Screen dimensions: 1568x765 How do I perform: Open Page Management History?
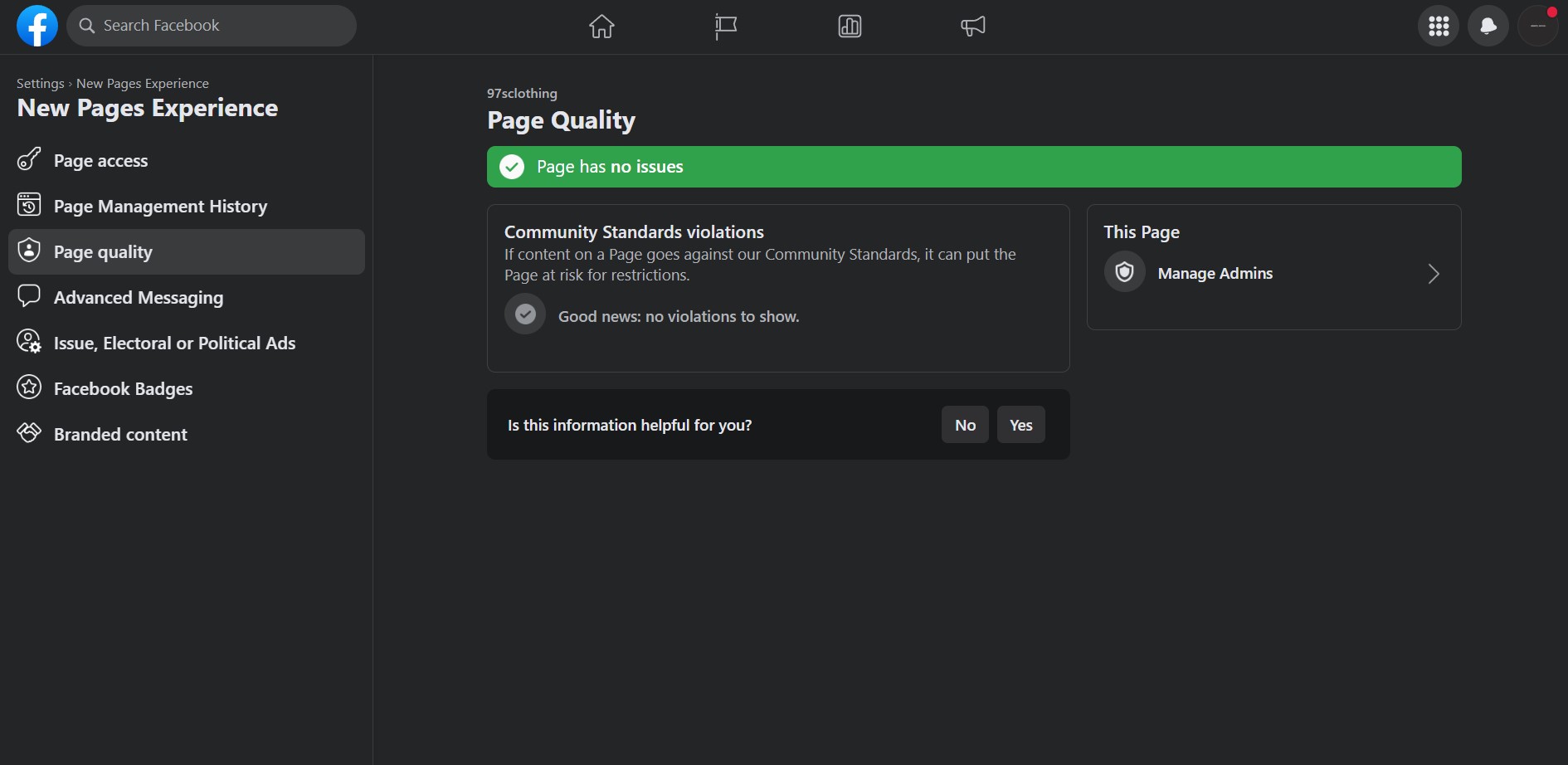coord(187,206)
